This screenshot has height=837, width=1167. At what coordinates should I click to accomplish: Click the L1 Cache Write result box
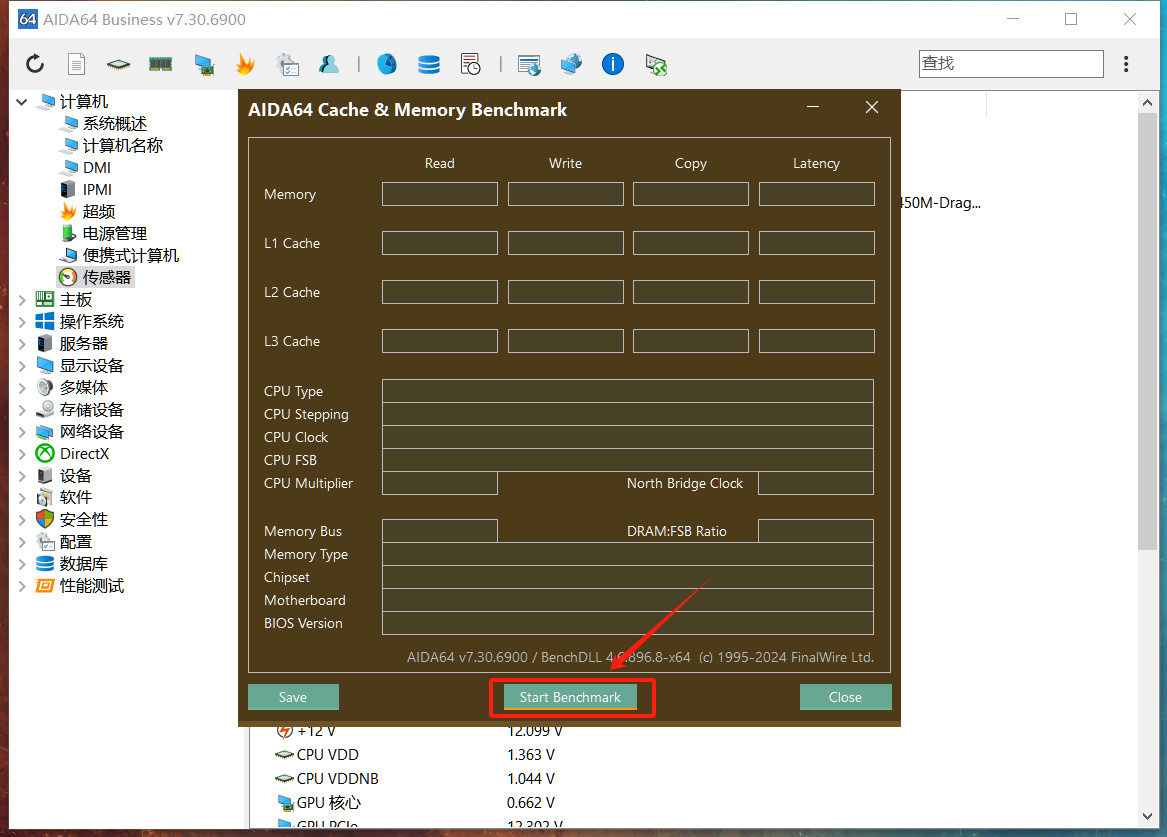pyautogui.click(x=566, y=243)
